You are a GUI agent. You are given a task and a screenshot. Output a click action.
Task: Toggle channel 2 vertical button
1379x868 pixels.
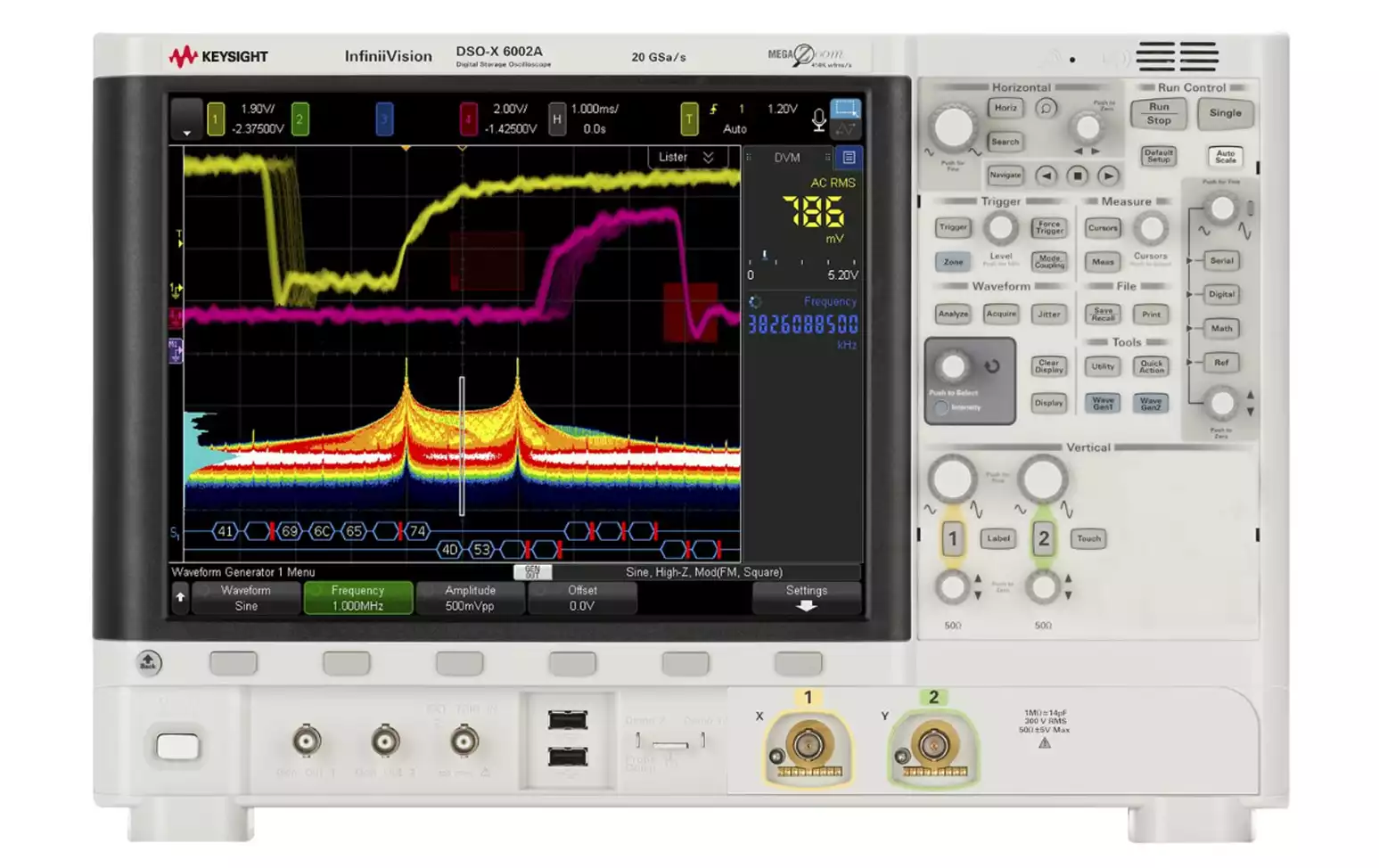(x=1043, y=538)
